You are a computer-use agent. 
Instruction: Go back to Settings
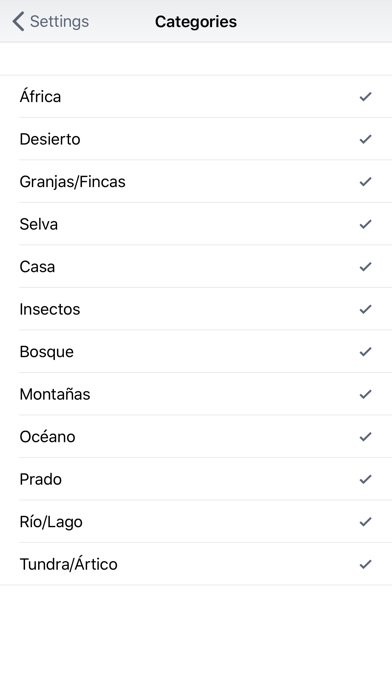(x=51, y=21)
